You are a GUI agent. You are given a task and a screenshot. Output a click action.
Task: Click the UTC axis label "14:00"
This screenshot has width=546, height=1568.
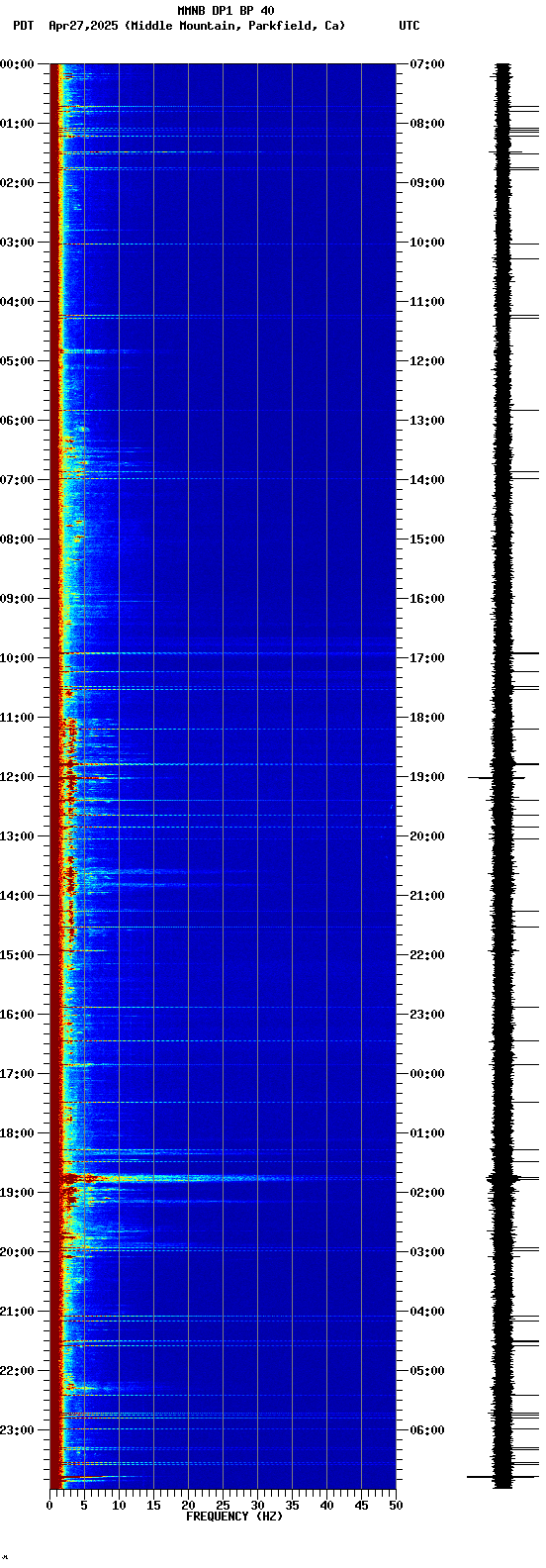coord(427,480)
